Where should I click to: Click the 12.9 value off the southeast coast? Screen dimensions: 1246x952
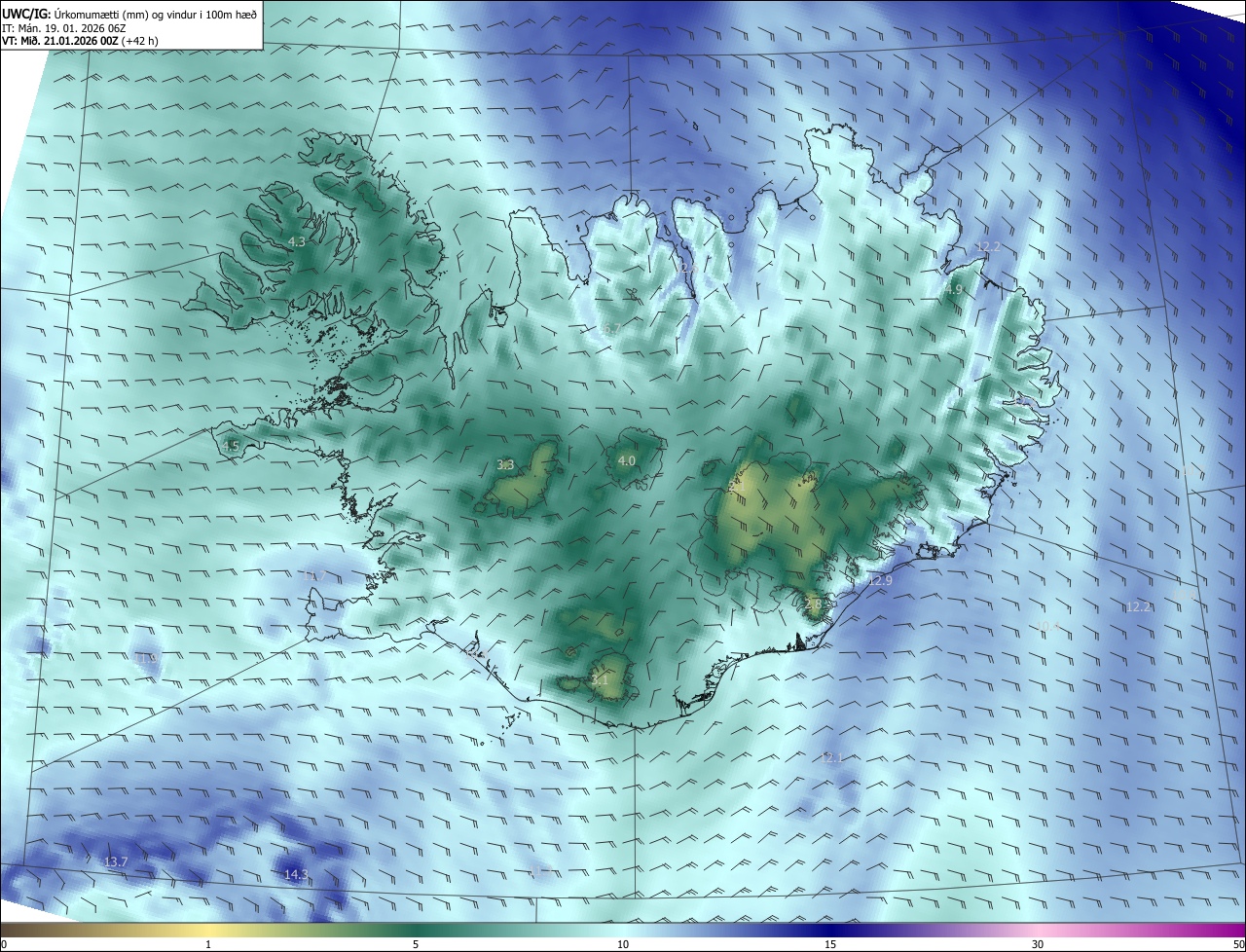coord(880,580)
